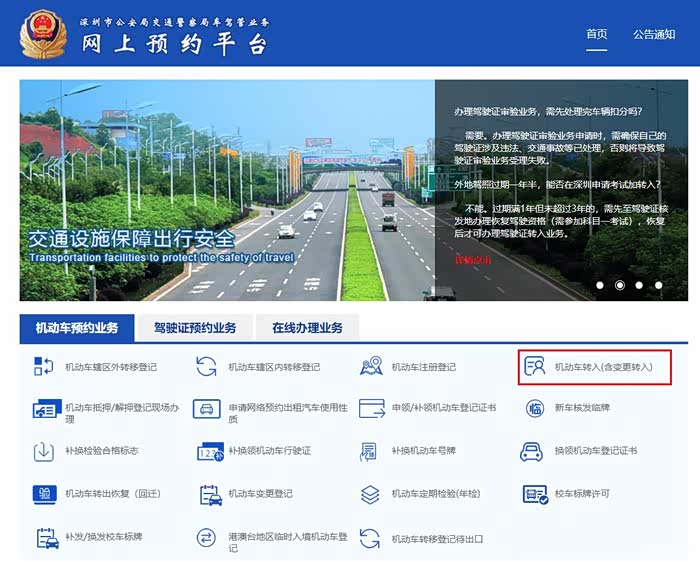Click the 机动车辖区外转移登记 icon
The height and width of the screenshot is (562, 700).
[44, 366]
